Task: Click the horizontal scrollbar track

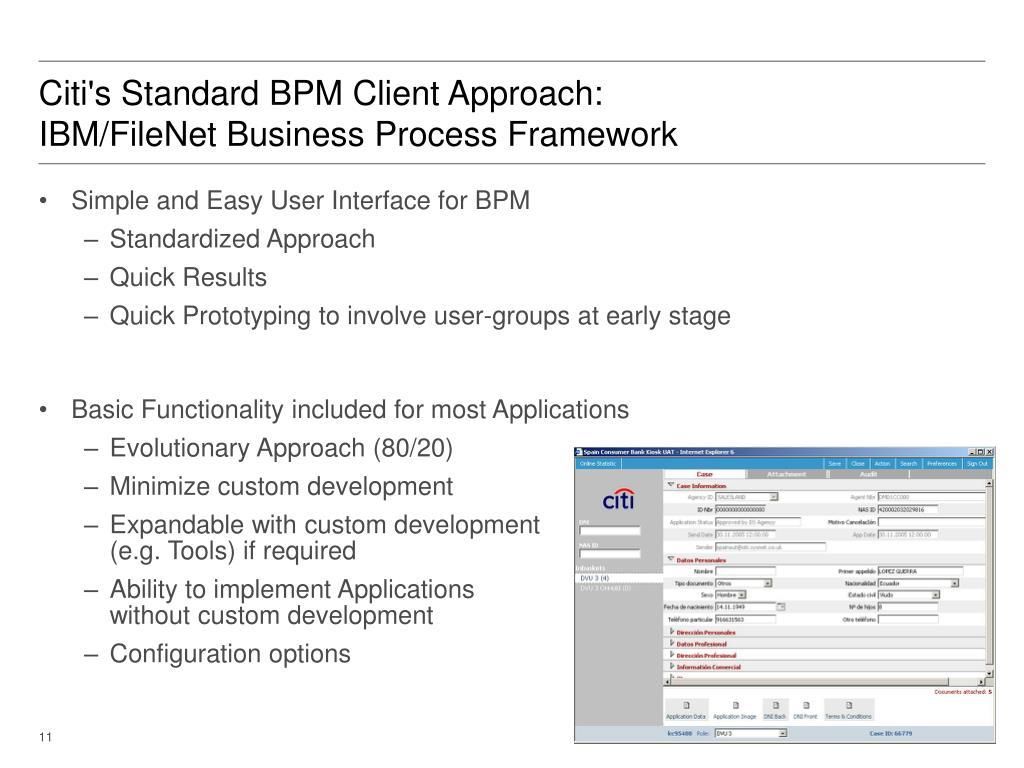Action: [x=824, y=682]
